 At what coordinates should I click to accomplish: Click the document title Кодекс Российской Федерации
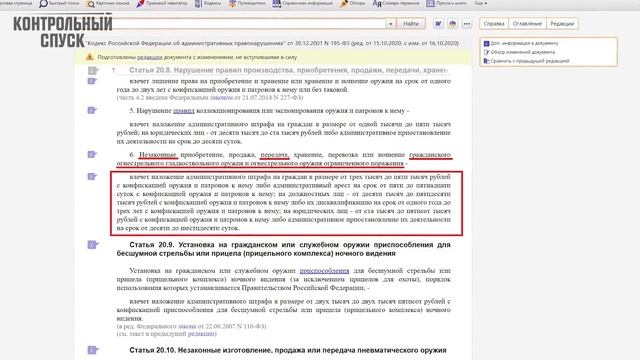pyautogui.click(x=272, y=43)
